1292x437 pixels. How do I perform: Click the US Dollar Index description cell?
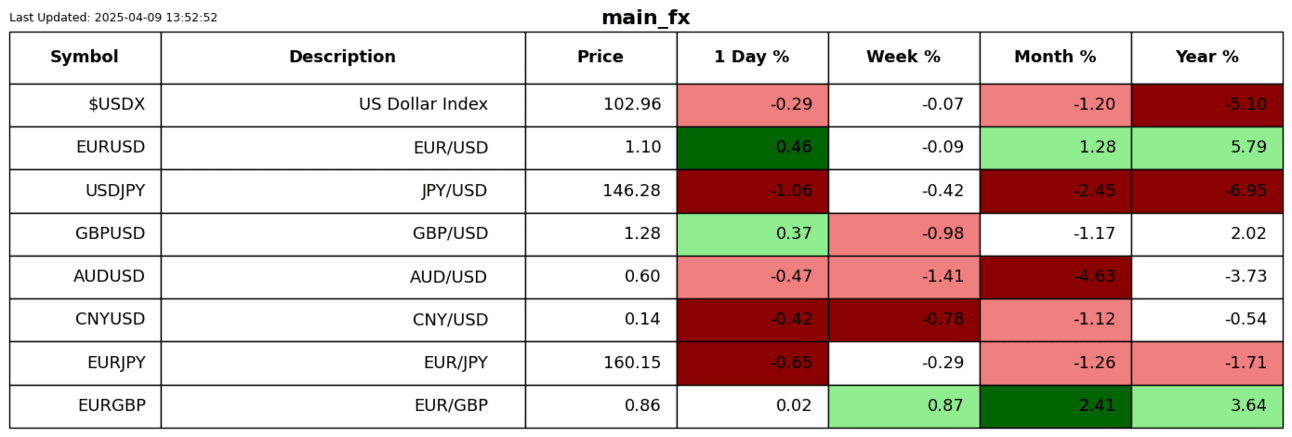click(x=342, y=105)
